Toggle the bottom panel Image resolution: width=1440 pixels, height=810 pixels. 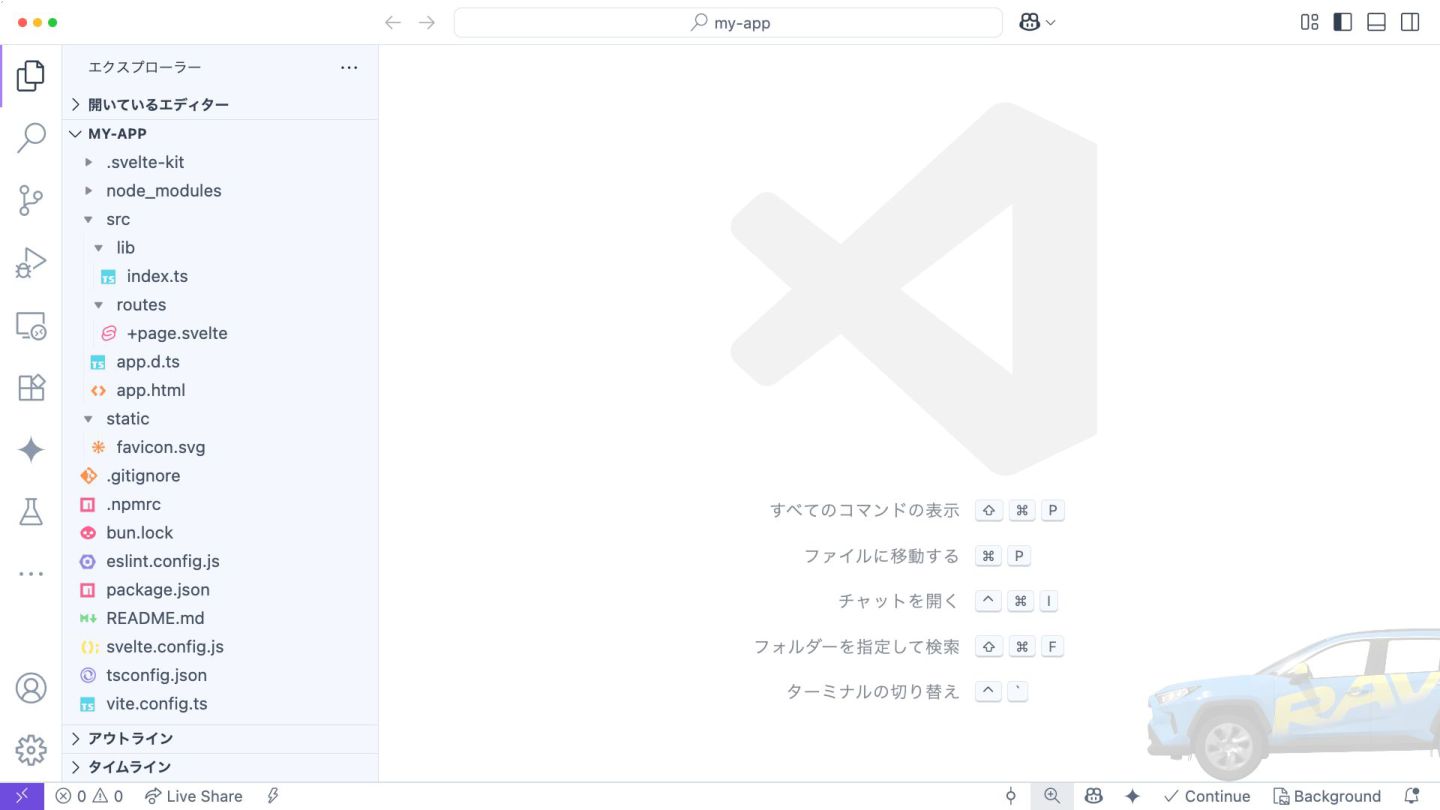1376,22
